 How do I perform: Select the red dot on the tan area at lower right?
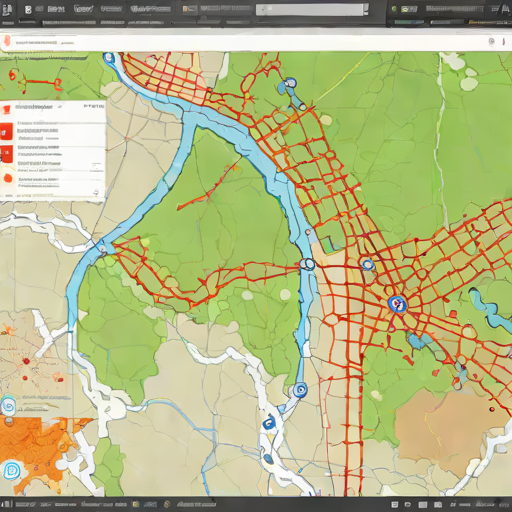pos(492,409)
